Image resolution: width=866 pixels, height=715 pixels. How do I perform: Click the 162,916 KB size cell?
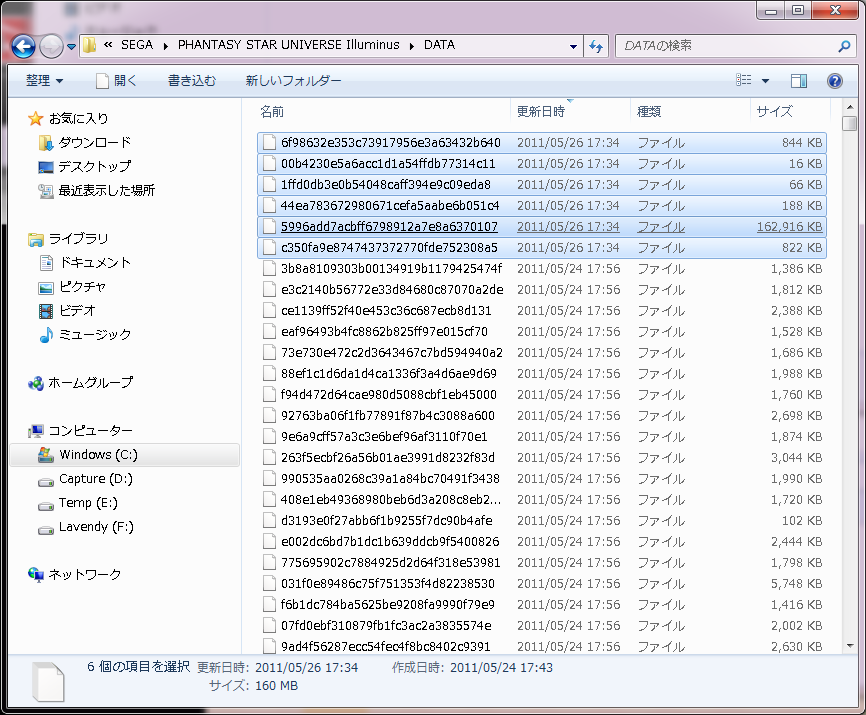point(789,227)
